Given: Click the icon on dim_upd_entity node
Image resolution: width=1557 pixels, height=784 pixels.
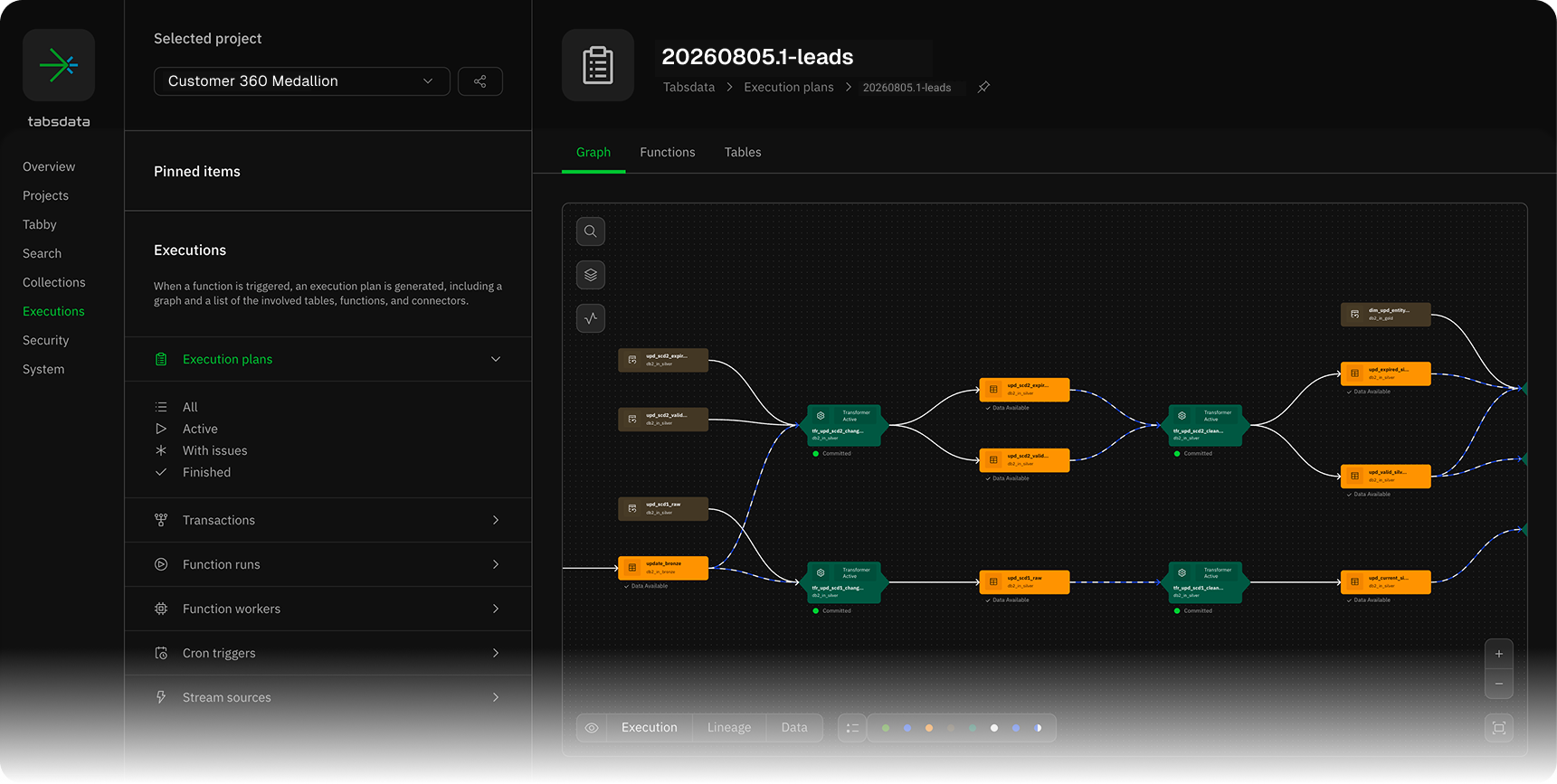Looking at the screenshot, I should coord(1354,315).
